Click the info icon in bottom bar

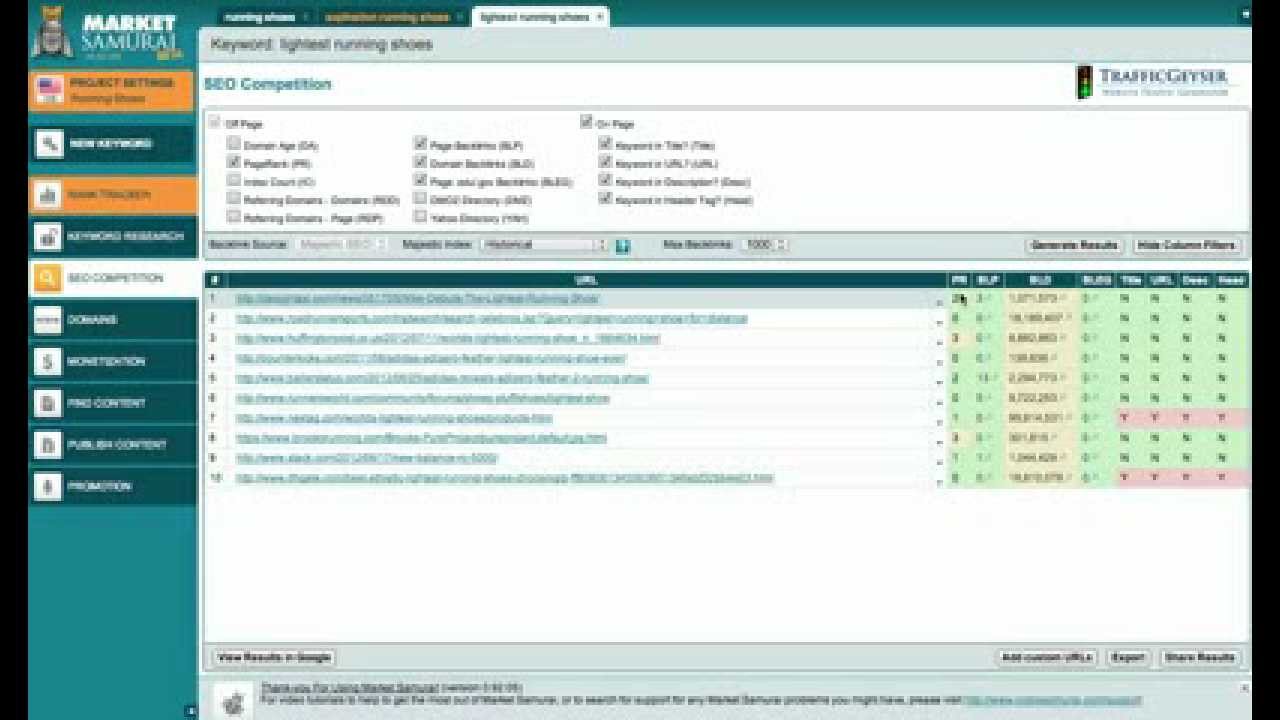pyautogui.click(x=234, y=701)
